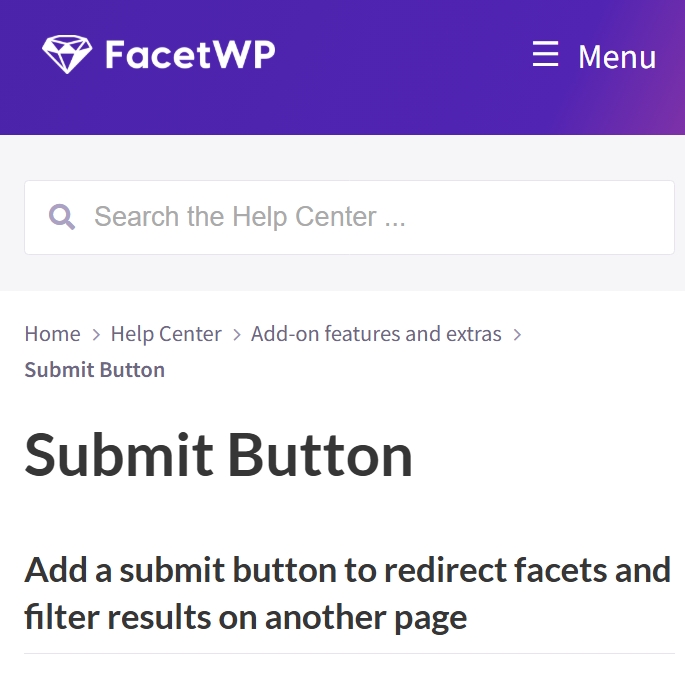Go to the Home breadcrumb link

point(52,334)
